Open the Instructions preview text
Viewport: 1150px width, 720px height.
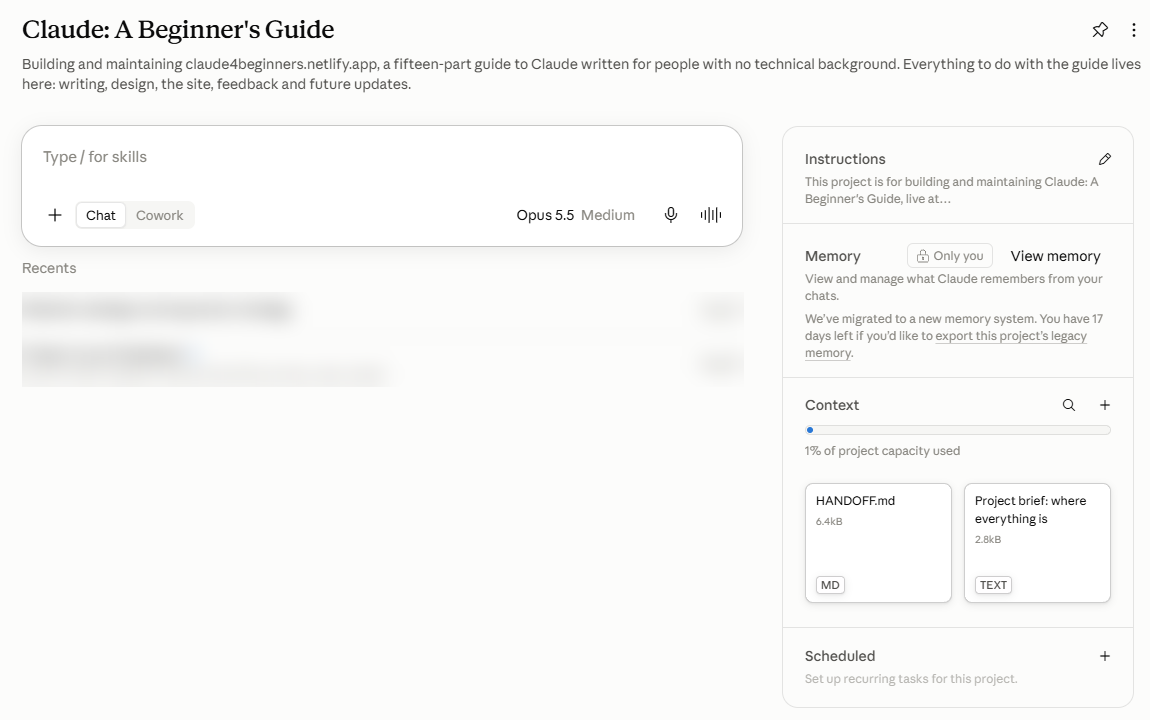(x=951, y=190)
